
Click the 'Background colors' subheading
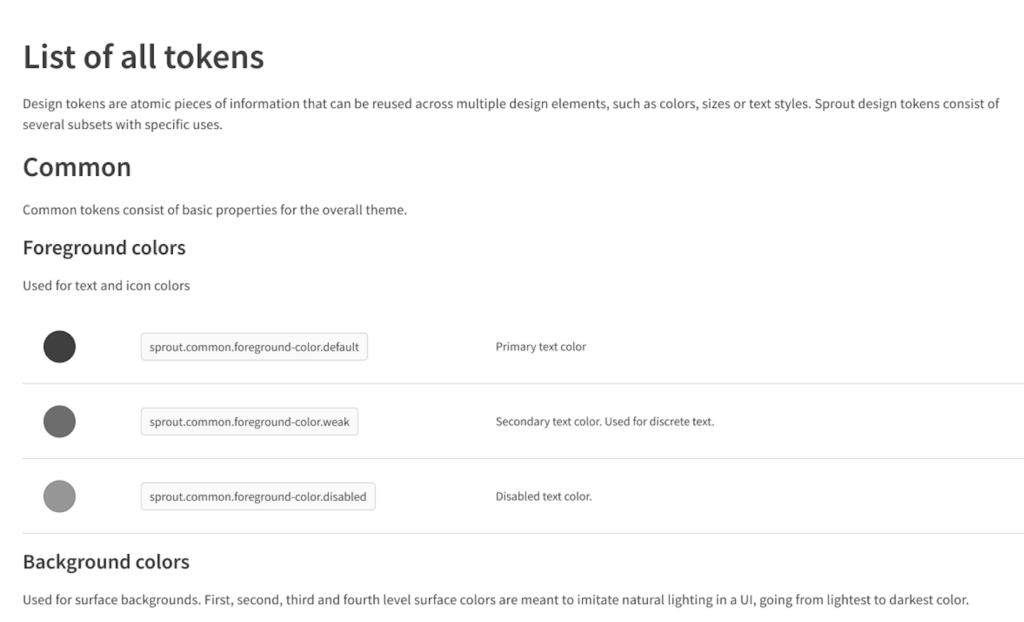point(106,562)
